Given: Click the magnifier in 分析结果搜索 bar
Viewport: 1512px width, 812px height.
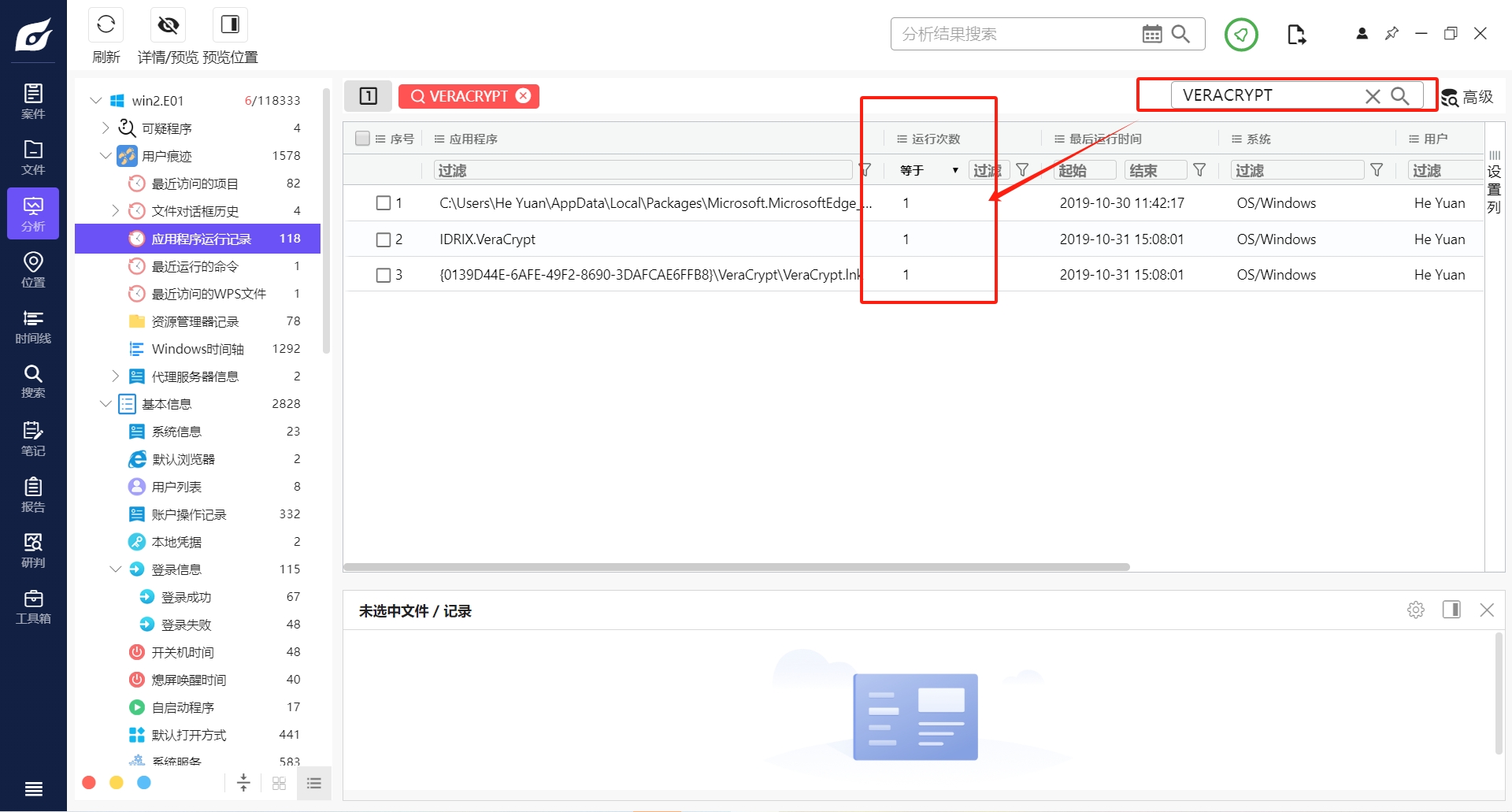Looking at the screenshot, I should pos(1180,34).
